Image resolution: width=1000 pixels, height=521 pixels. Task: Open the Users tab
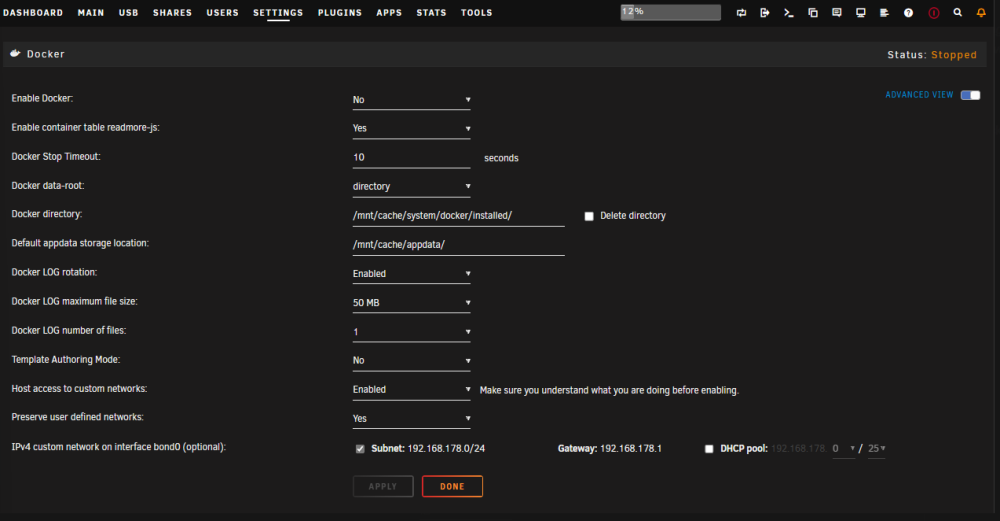point(222,13)
